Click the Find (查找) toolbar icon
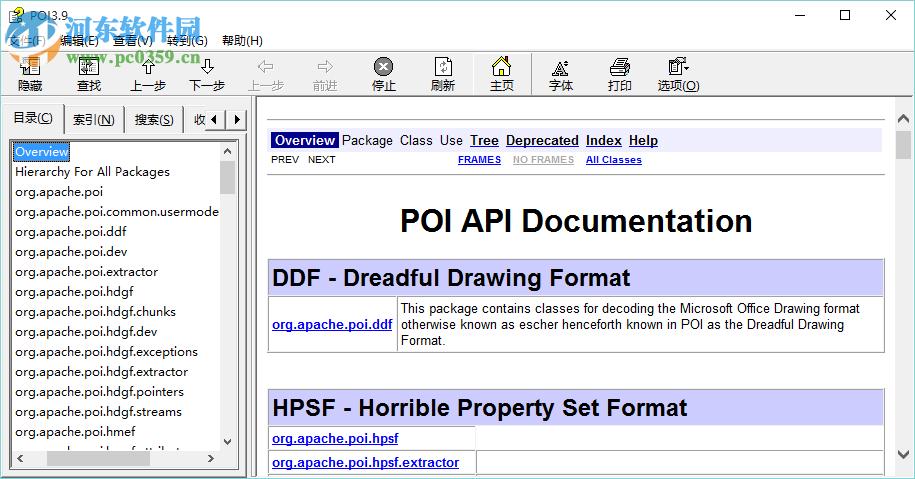The width and height of the screenshot is (915, 479). point(89,74)
